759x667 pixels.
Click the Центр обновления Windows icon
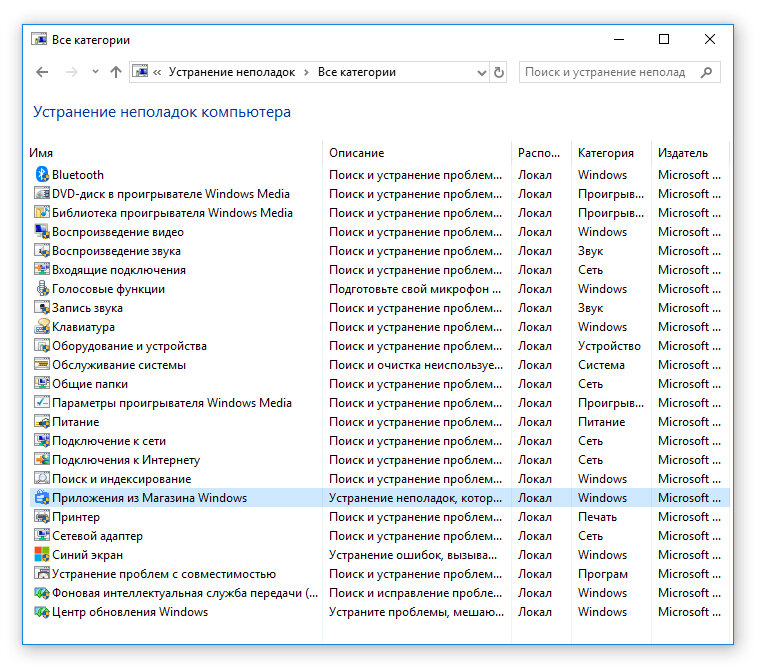[x=42, y=611]
